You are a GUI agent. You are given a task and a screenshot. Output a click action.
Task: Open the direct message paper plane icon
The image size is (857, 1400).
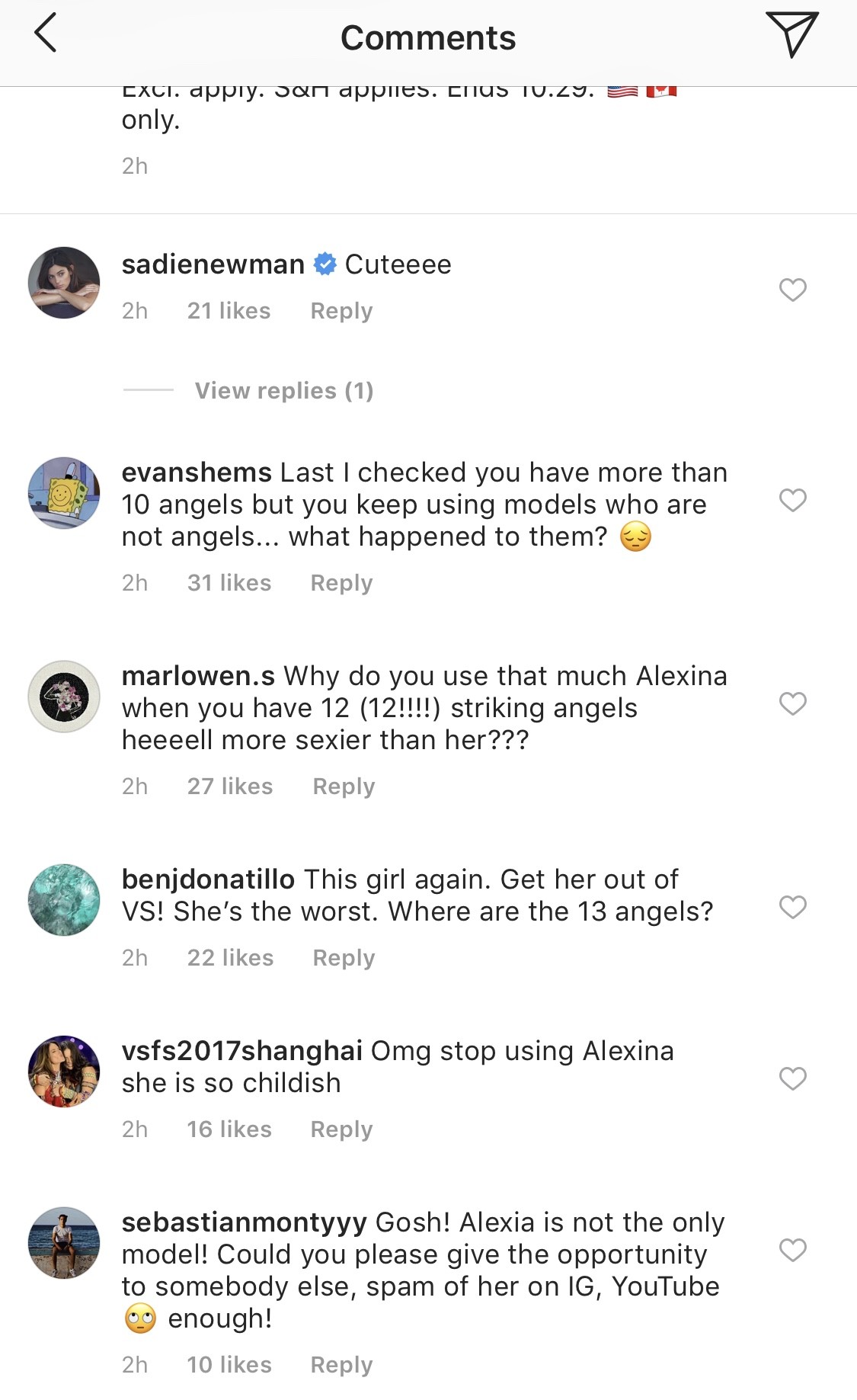pos(791,34)
